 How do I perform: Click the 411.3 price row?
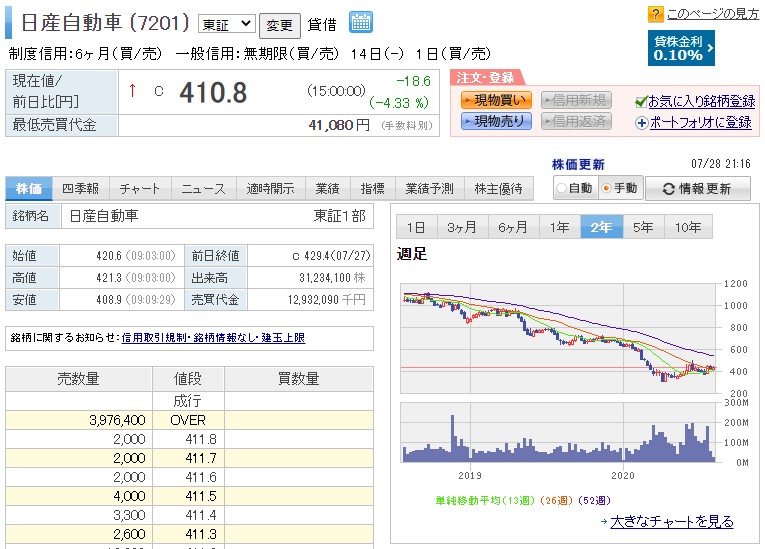(189, 534)
